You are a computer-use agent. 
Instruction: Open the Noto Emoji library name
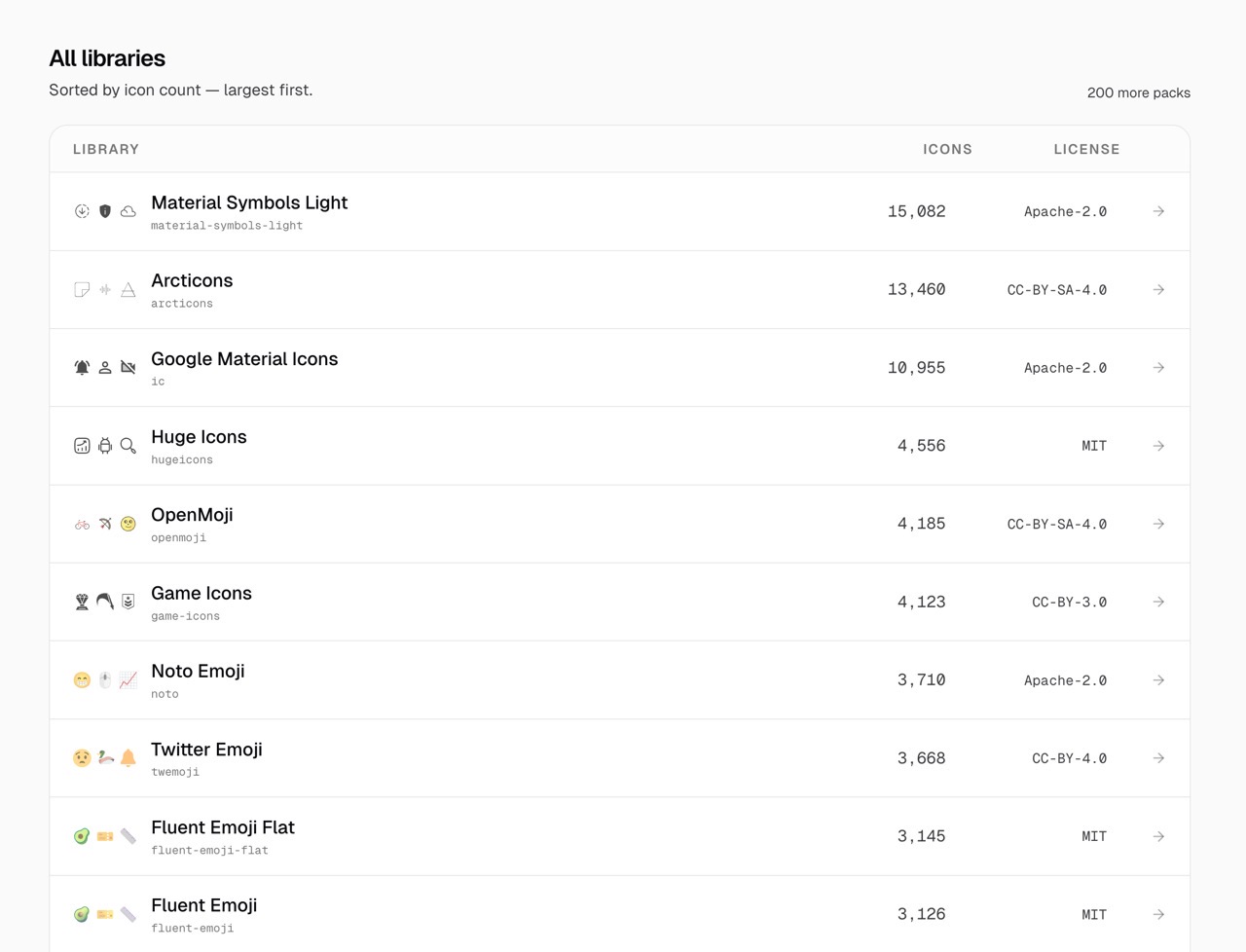click(x=198, y=671)
